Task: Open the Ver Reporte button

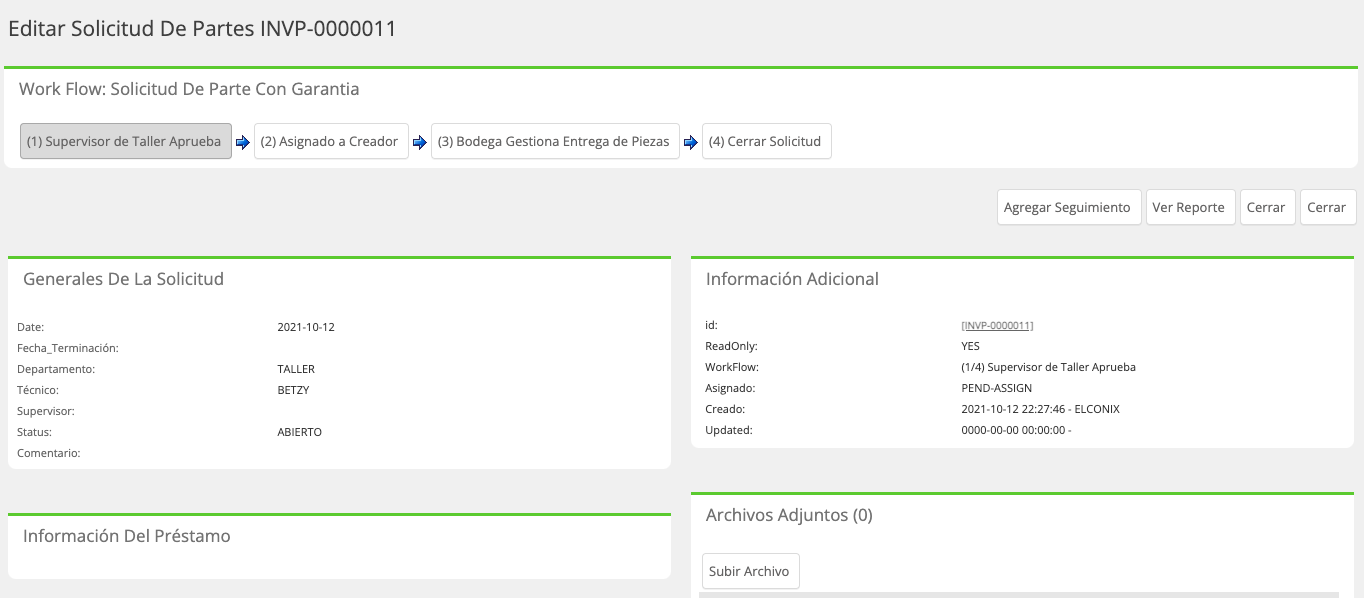Action: click(1190, 207)
